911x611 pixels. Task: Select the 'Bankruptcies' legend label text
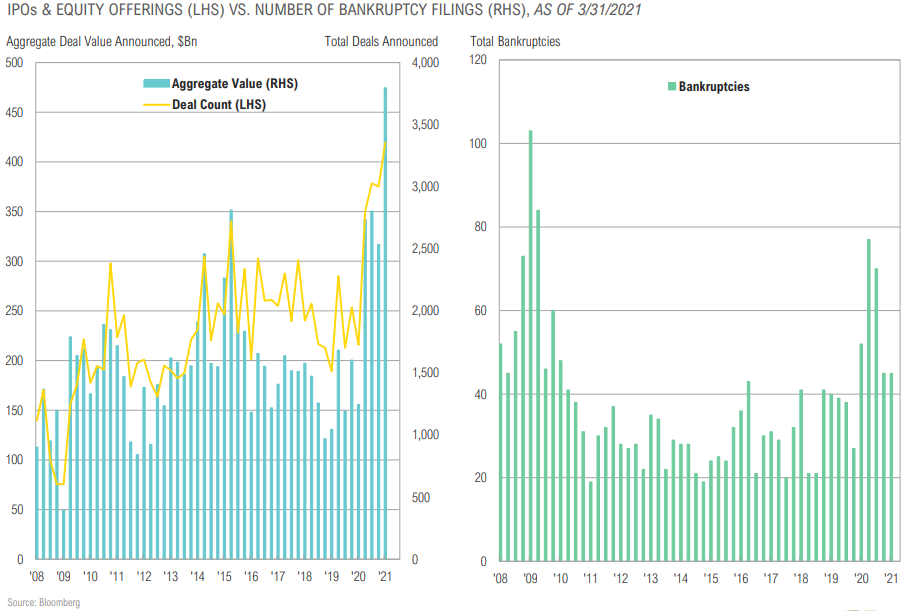click(x=714, y=87)
